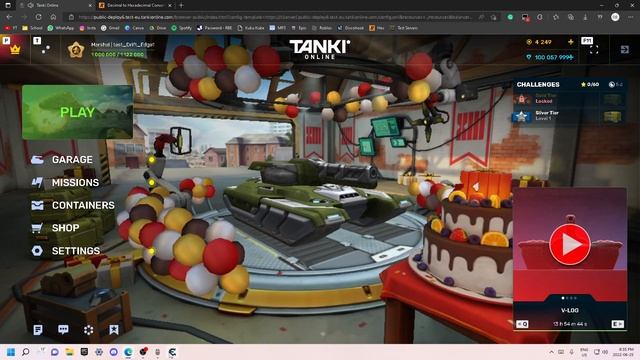The height and width of the screenshot is (360, 640).
Task: Click the V-LOG caption label
Action: 570,310
